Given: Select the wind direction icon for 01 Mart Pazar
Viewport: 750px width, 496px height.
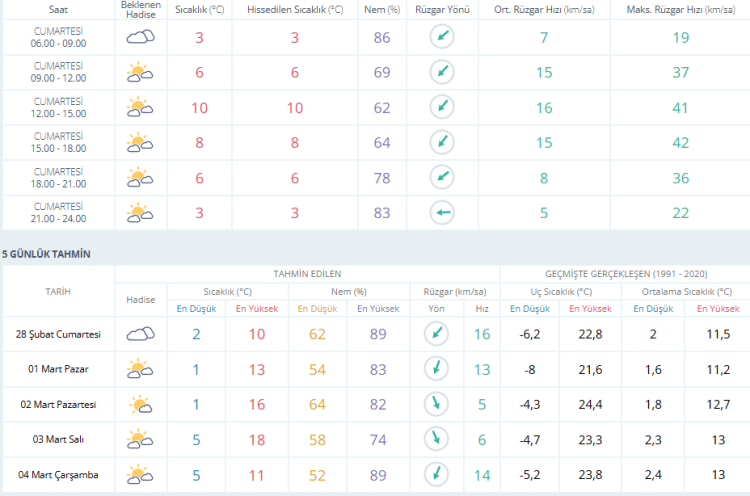Looking at the screenshot, I should pyautogui.click(x=433, y=369).
